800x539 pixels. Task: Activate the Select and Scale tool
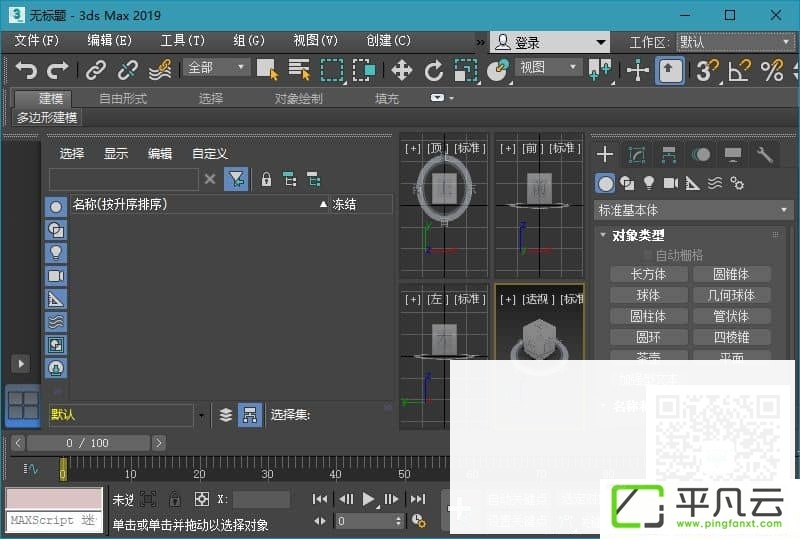tap(465, 70)
